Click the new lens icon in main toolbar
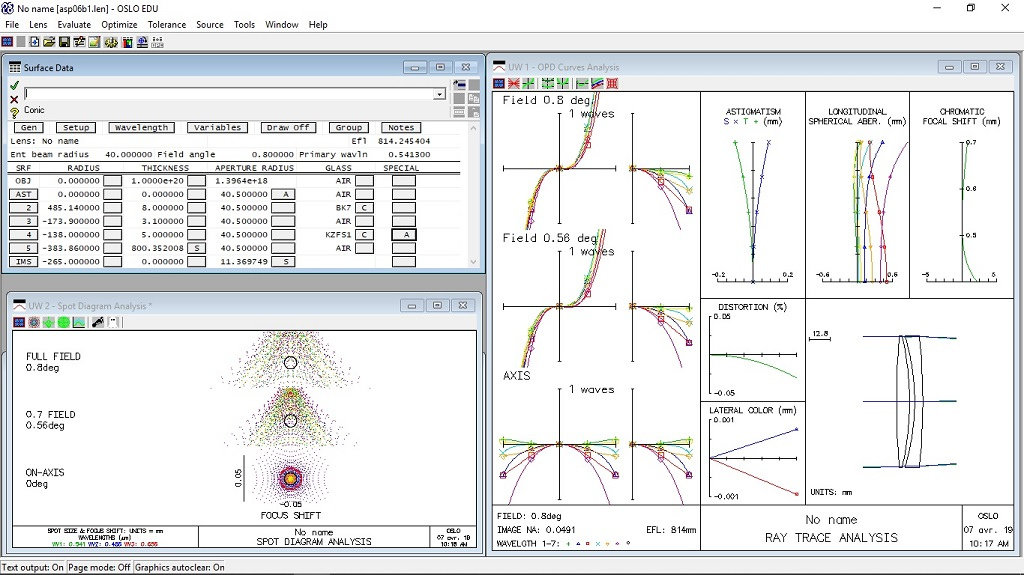The height and width of the screenshot is (575, 1024). point(34,42)
